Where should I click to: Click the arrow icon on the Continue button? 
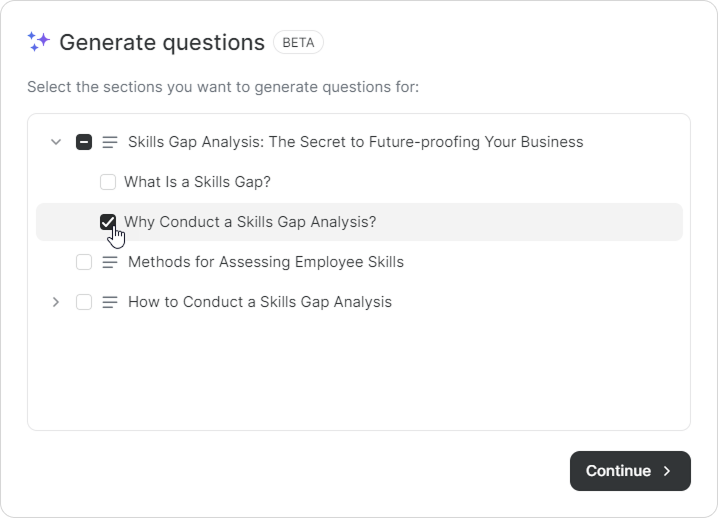click(x=667, y=471)
